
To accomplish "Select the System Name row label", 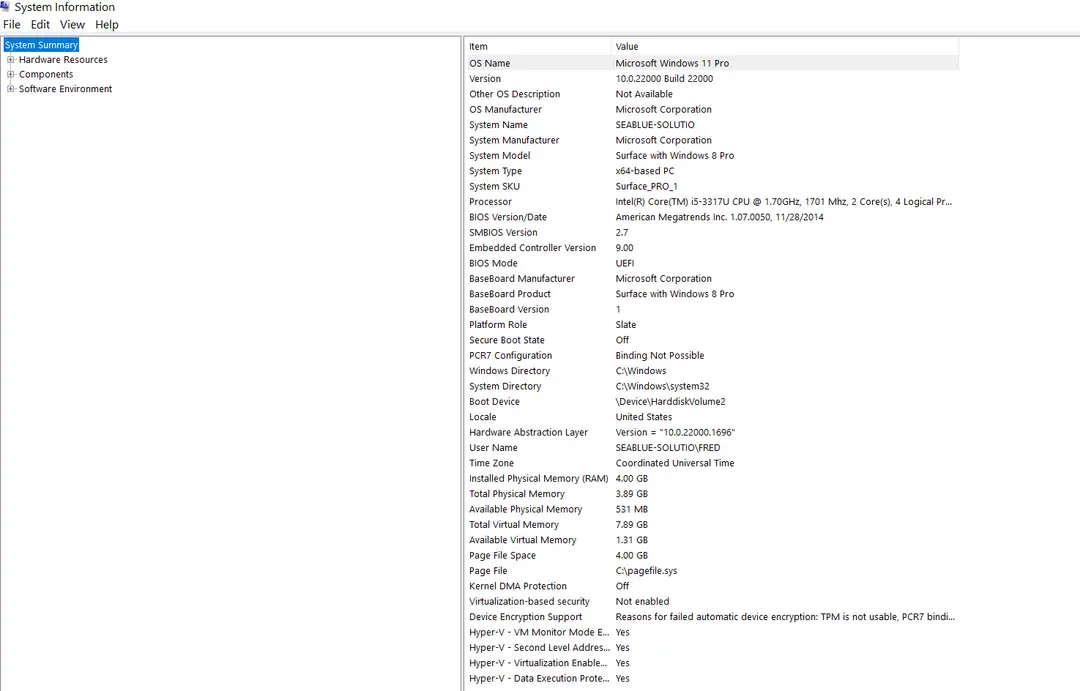I will [x=499, y=125].
